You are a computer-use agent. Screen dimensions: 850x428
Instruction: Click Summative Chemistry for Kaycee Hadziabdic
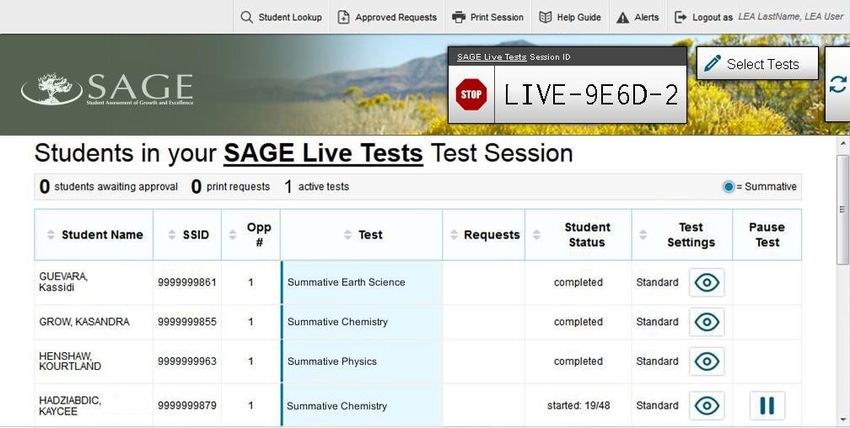[362, 406]
